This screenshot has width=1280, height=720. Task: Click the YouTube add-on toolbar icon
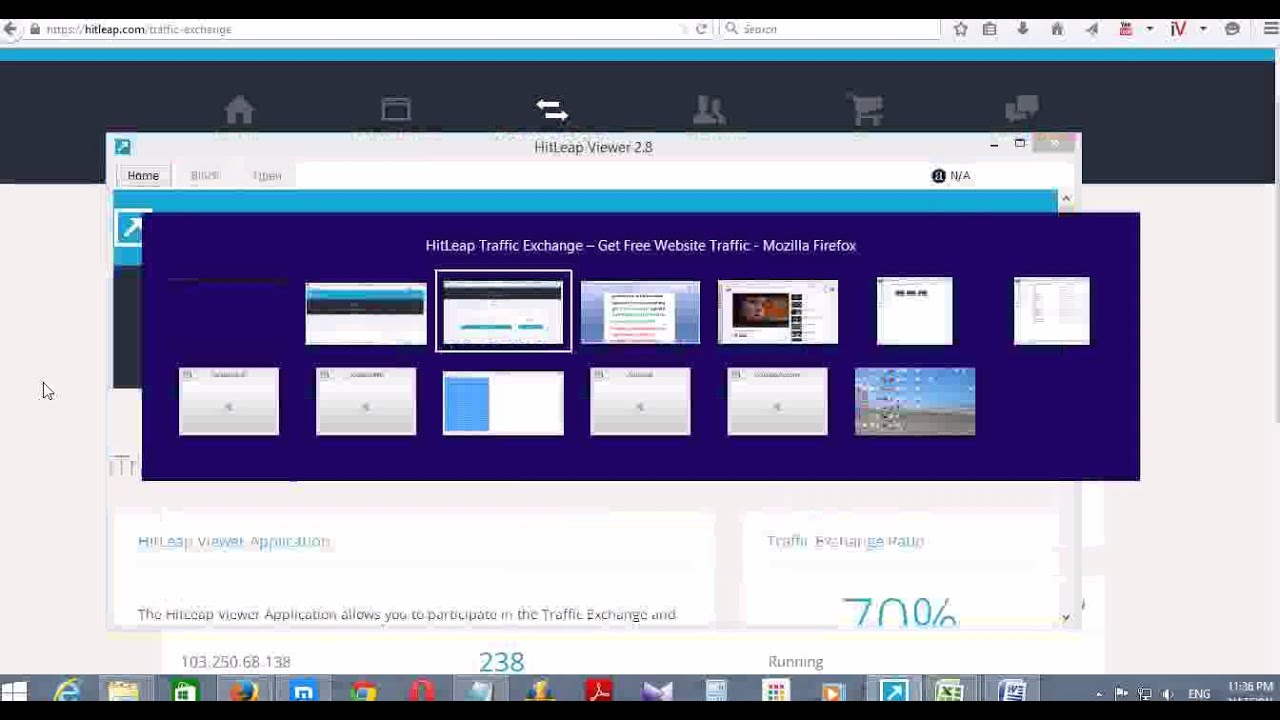point(1125,29)
